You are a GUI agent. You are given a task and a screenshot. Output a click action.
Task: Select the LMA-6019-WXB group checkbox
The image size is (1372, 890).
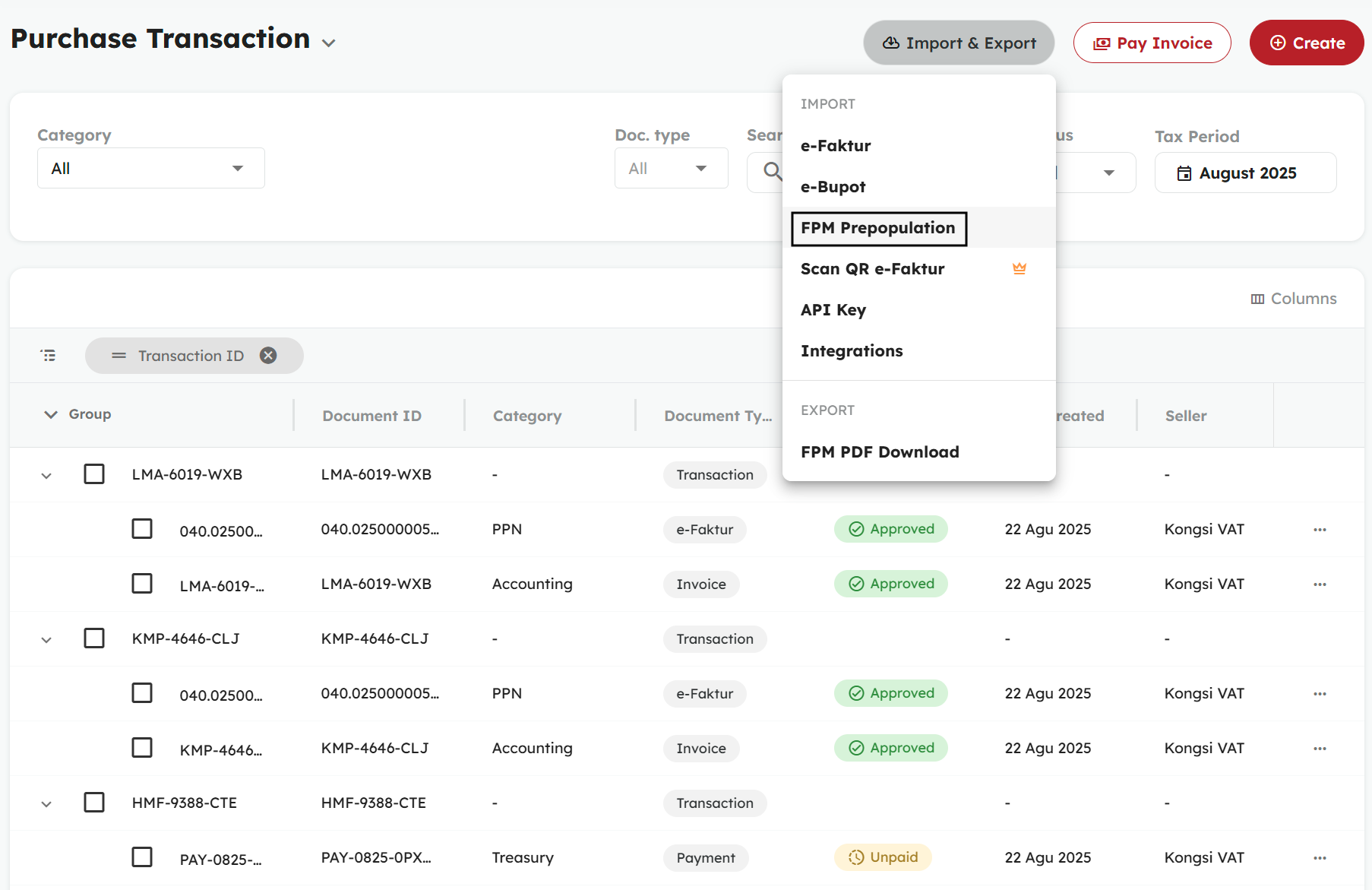point(94,474)
